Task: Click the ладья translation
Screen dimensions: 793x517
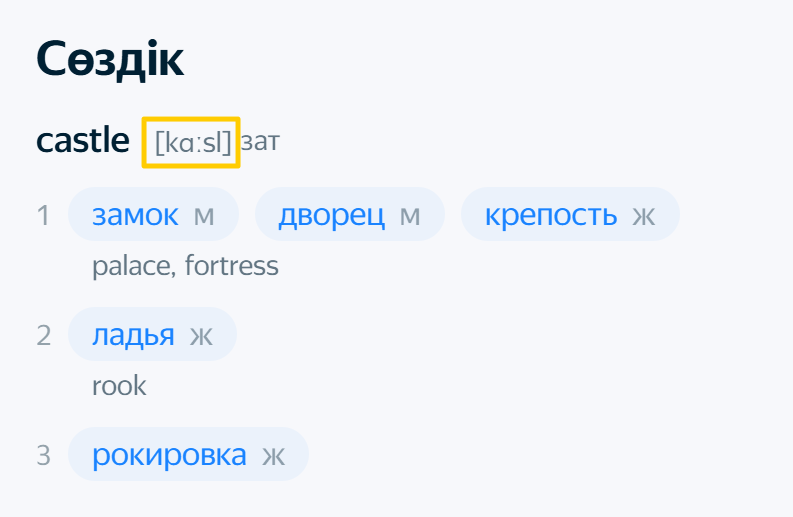Action: pos(133,334)
